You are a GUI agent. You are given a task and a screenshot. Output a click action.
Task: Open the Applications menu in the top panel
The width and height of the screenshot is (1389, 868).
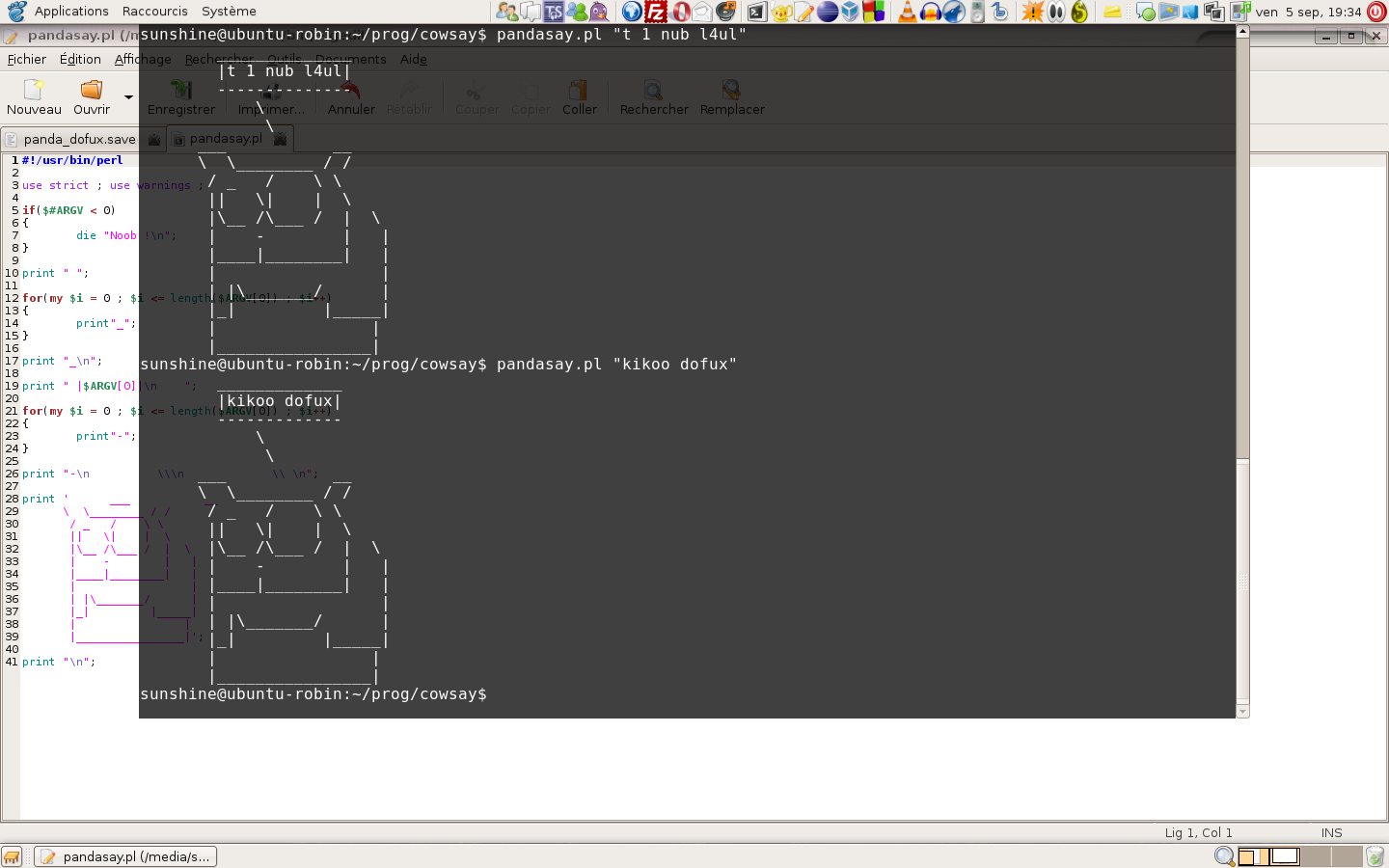click(71, 12)
